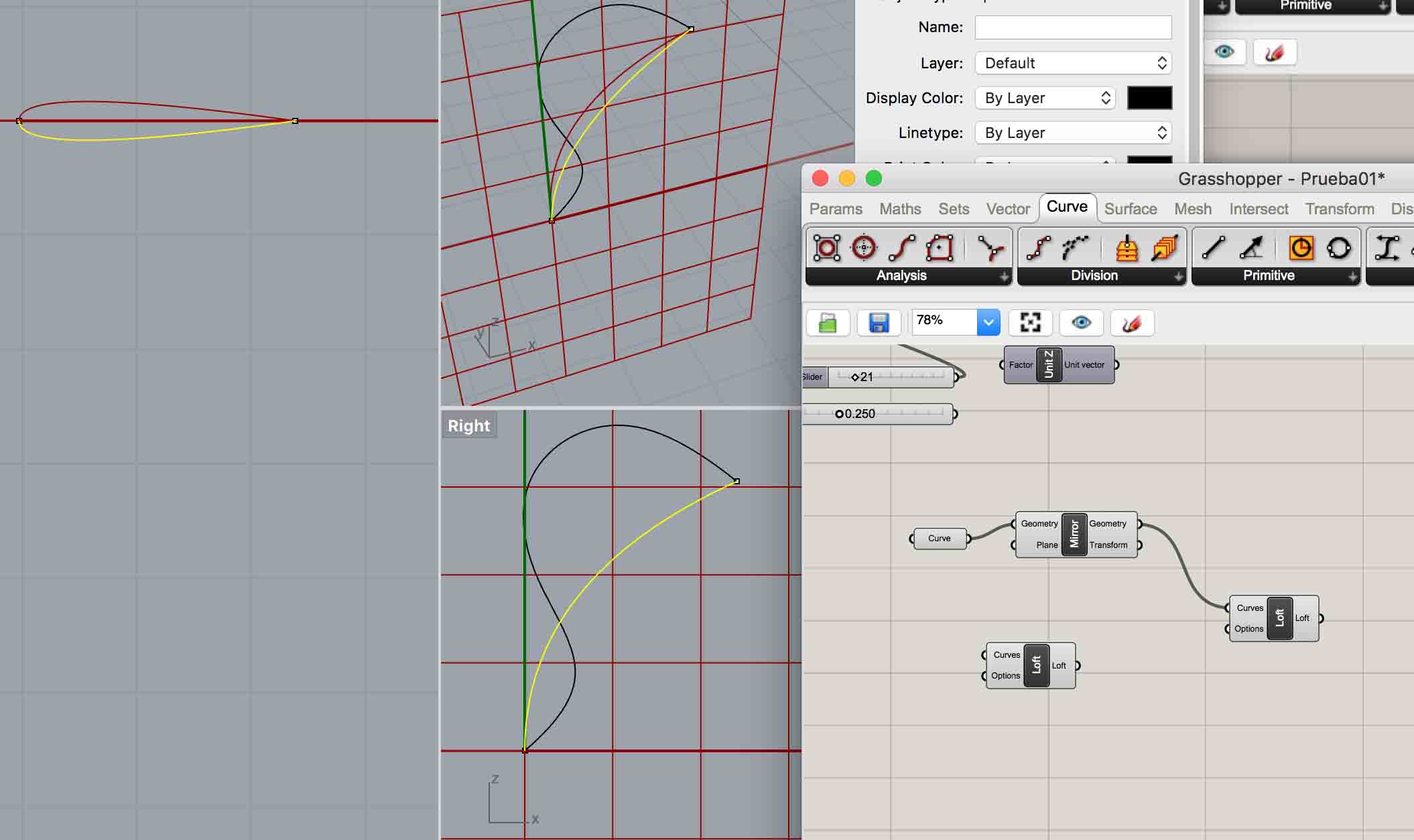Screen dimensions: 1414x840
Task: Open the Linetype By Layer dropdown
Action: pyautogui.click(x=1073, y=133)
